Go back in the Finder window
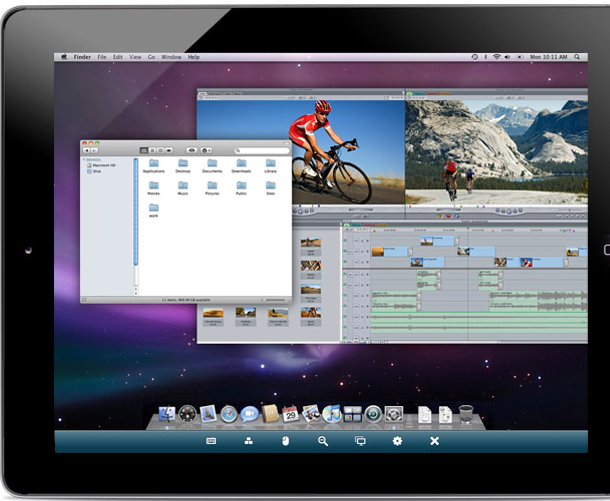The height and width of the screenshot is (501, 610). 87,150
